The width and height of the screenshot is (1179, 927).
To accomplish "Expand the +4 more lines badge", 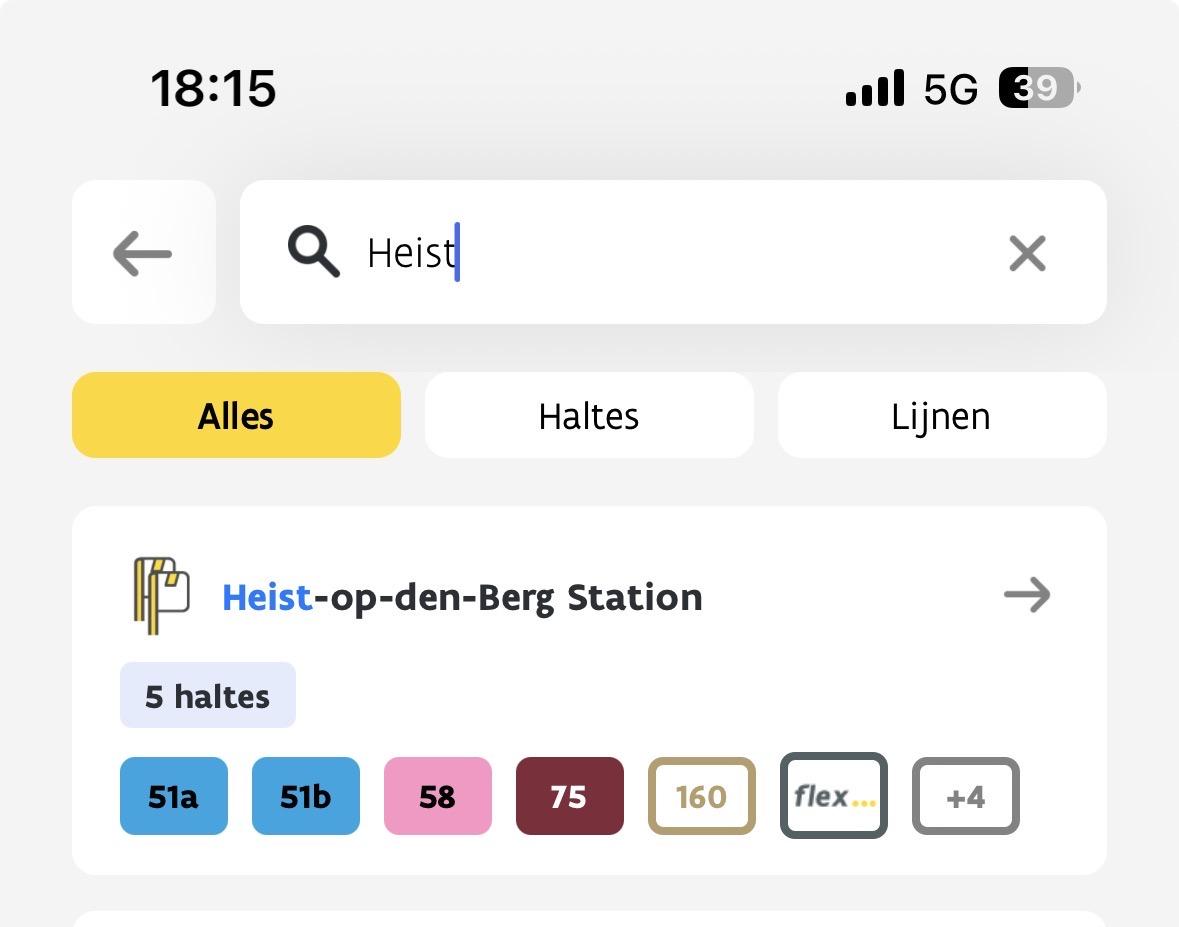I will point(965,796).
